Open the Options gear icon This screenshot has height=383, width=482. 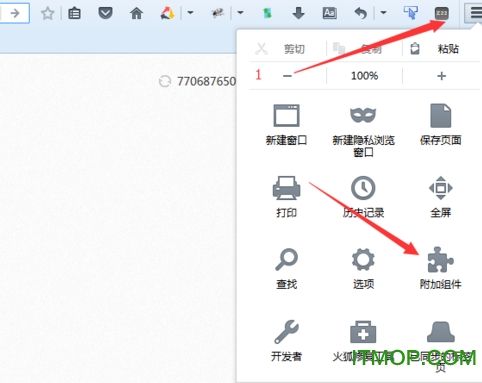363,259
